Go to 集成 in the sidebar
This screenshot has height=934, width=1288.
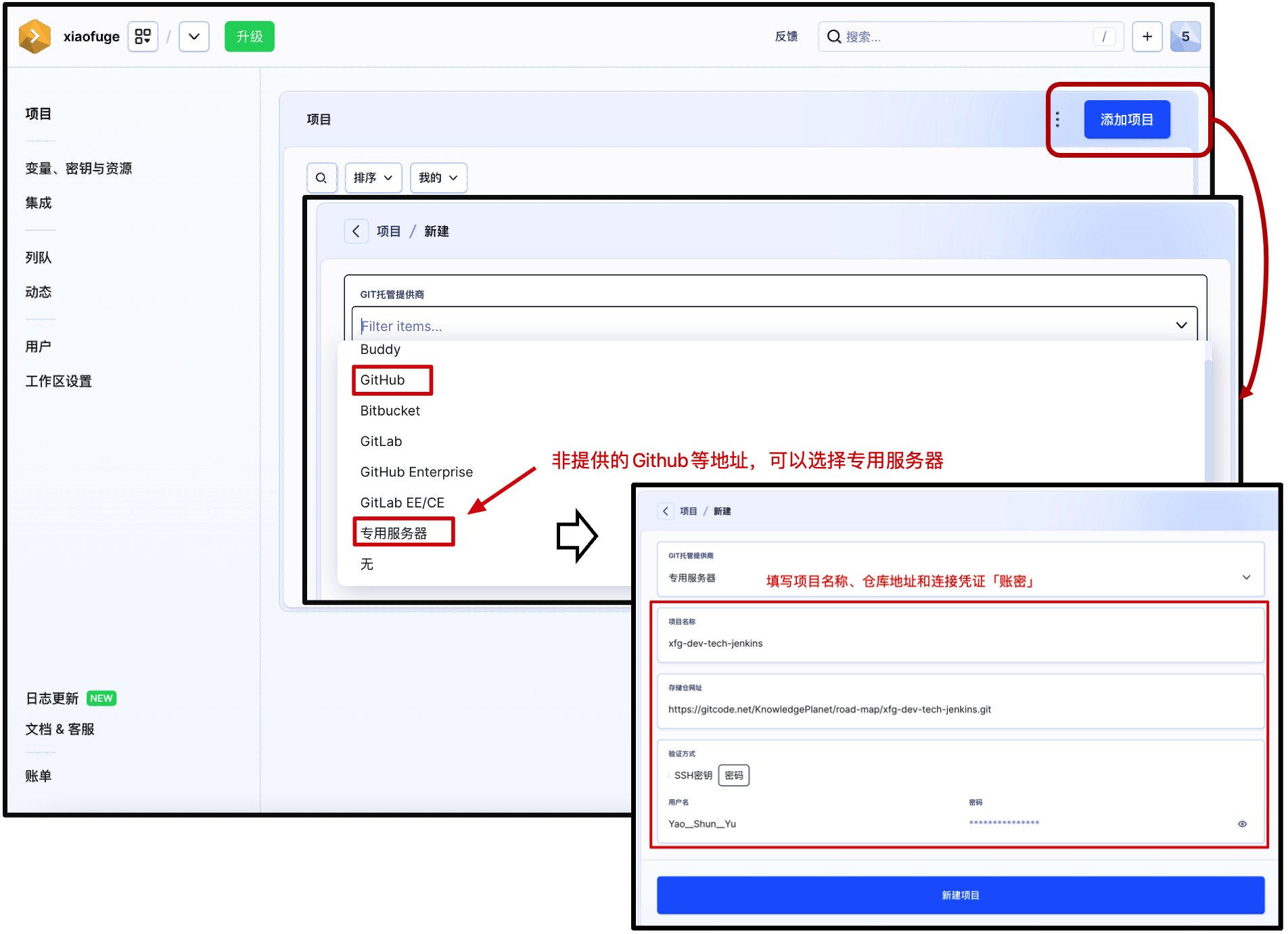click(x=39, y=203)
